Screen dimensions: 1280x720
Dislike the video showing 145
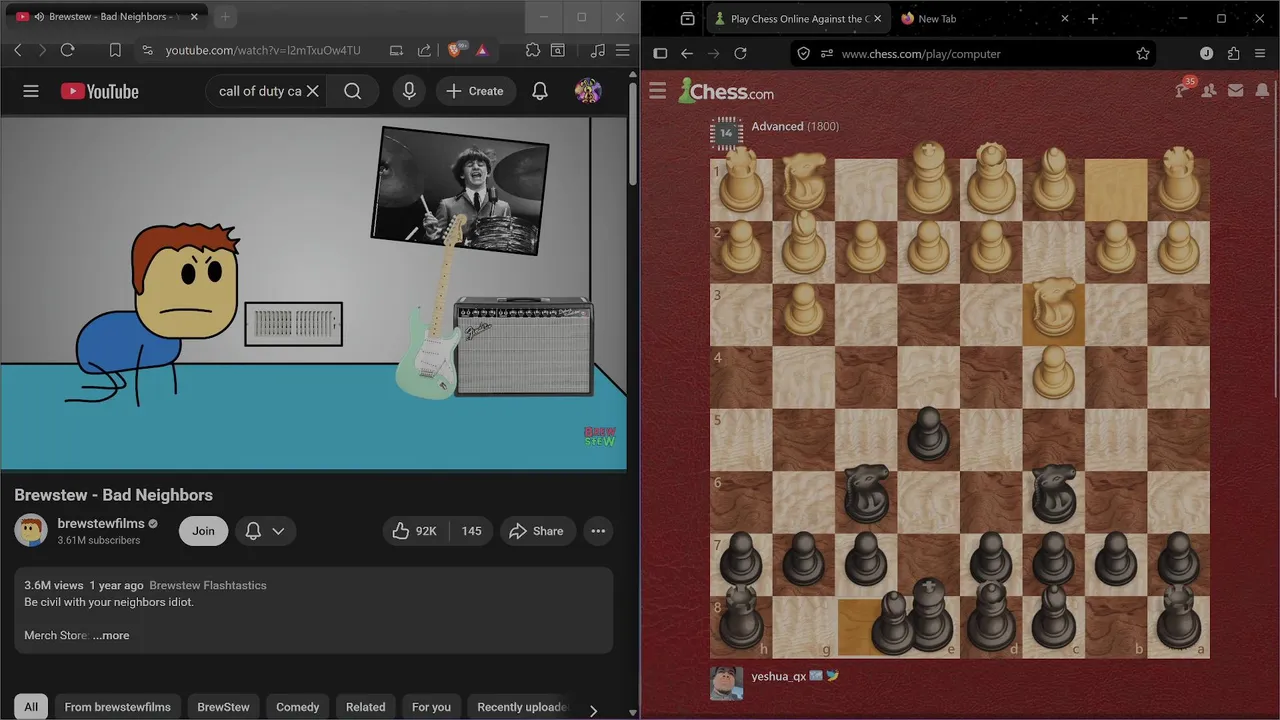472,531
